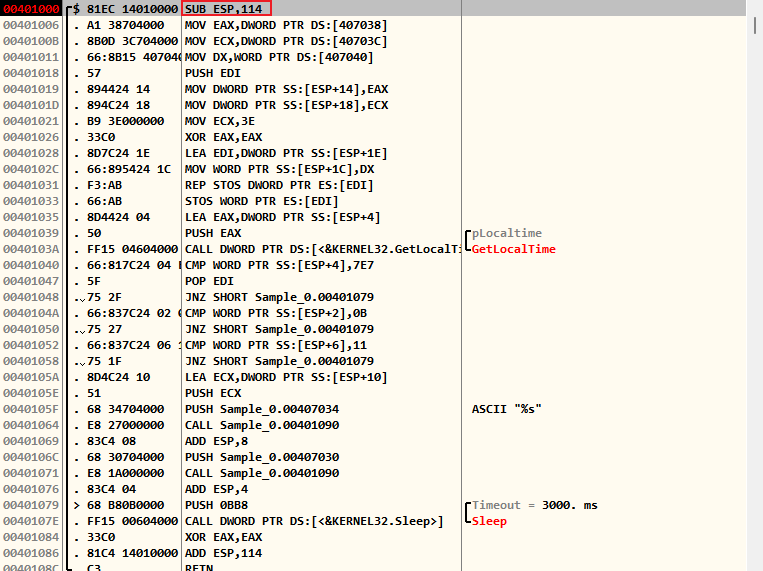This screenshot has height=571, width=763.
Task: Select XOR EAX,EAX at address 00401084
Action: (223, 537)
